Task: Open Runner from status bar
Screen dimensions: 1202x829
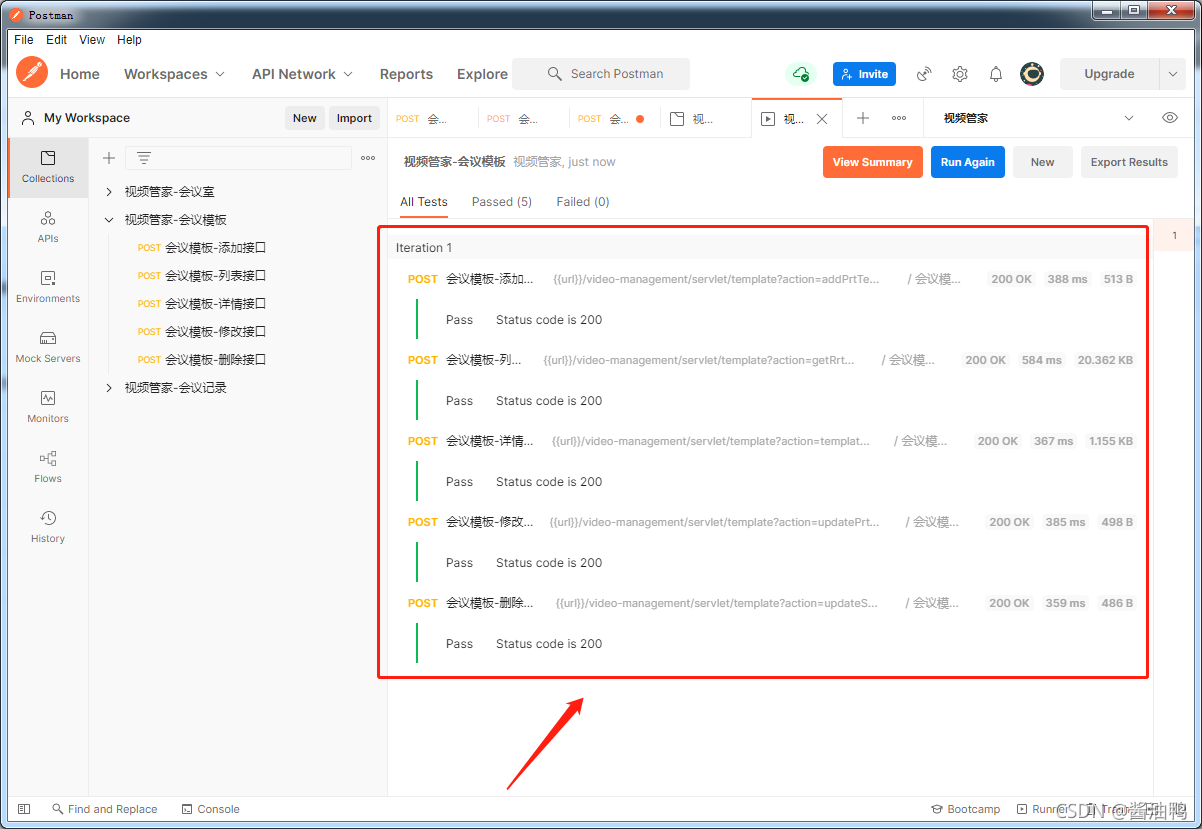Action: [1042, 809]
